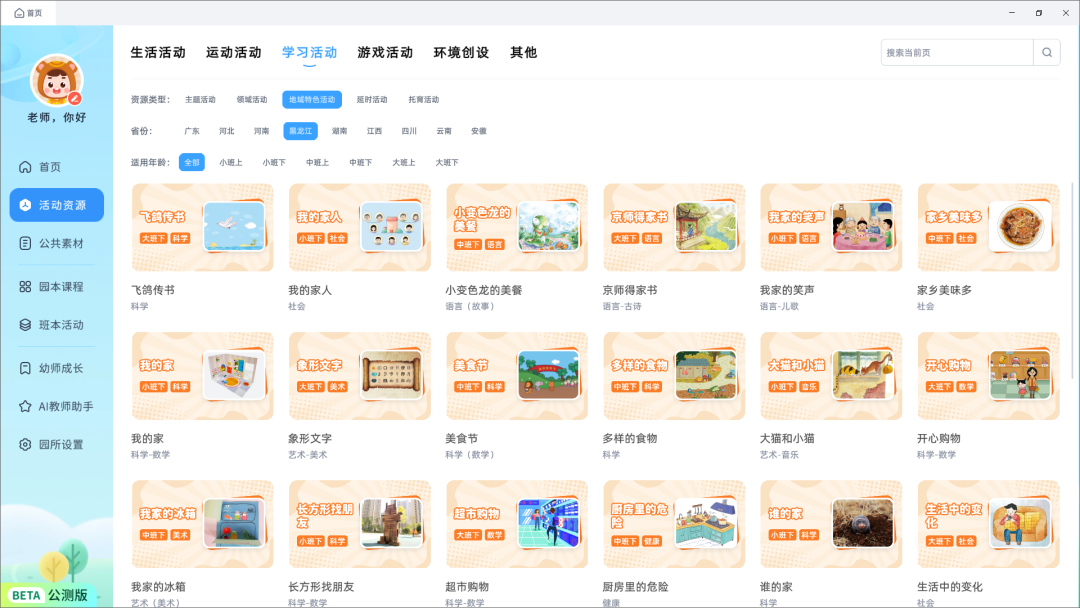Open 园所设置 gear icon

(26, 444)
